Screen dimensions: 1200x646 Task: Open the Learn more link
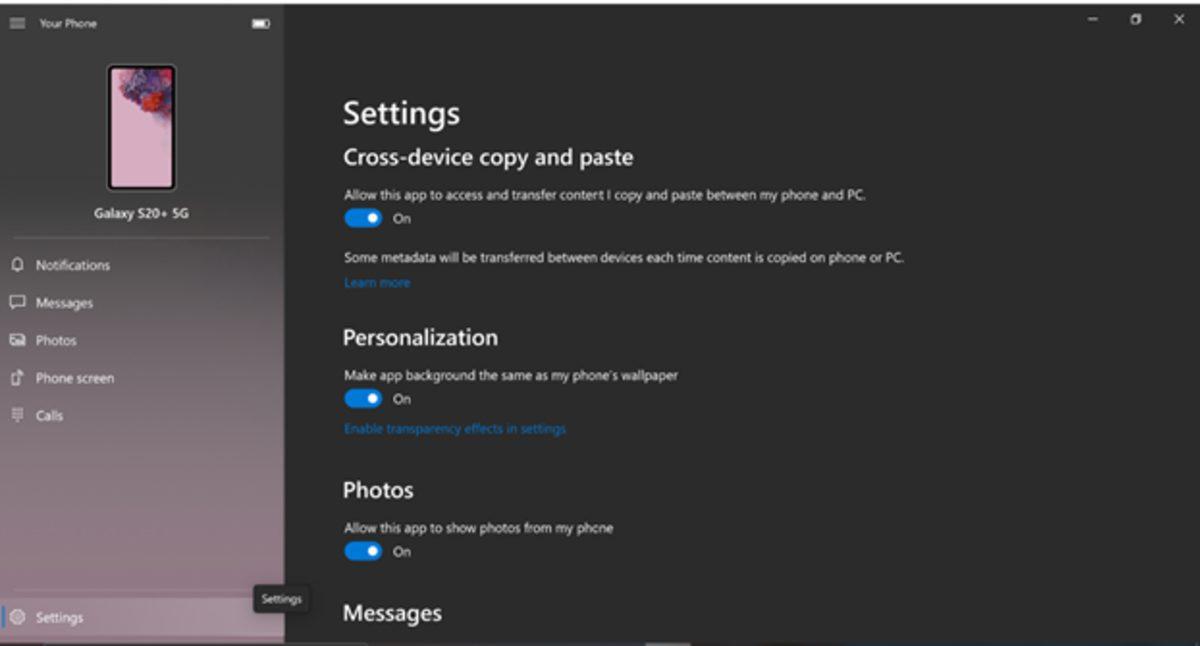(376, 282)
